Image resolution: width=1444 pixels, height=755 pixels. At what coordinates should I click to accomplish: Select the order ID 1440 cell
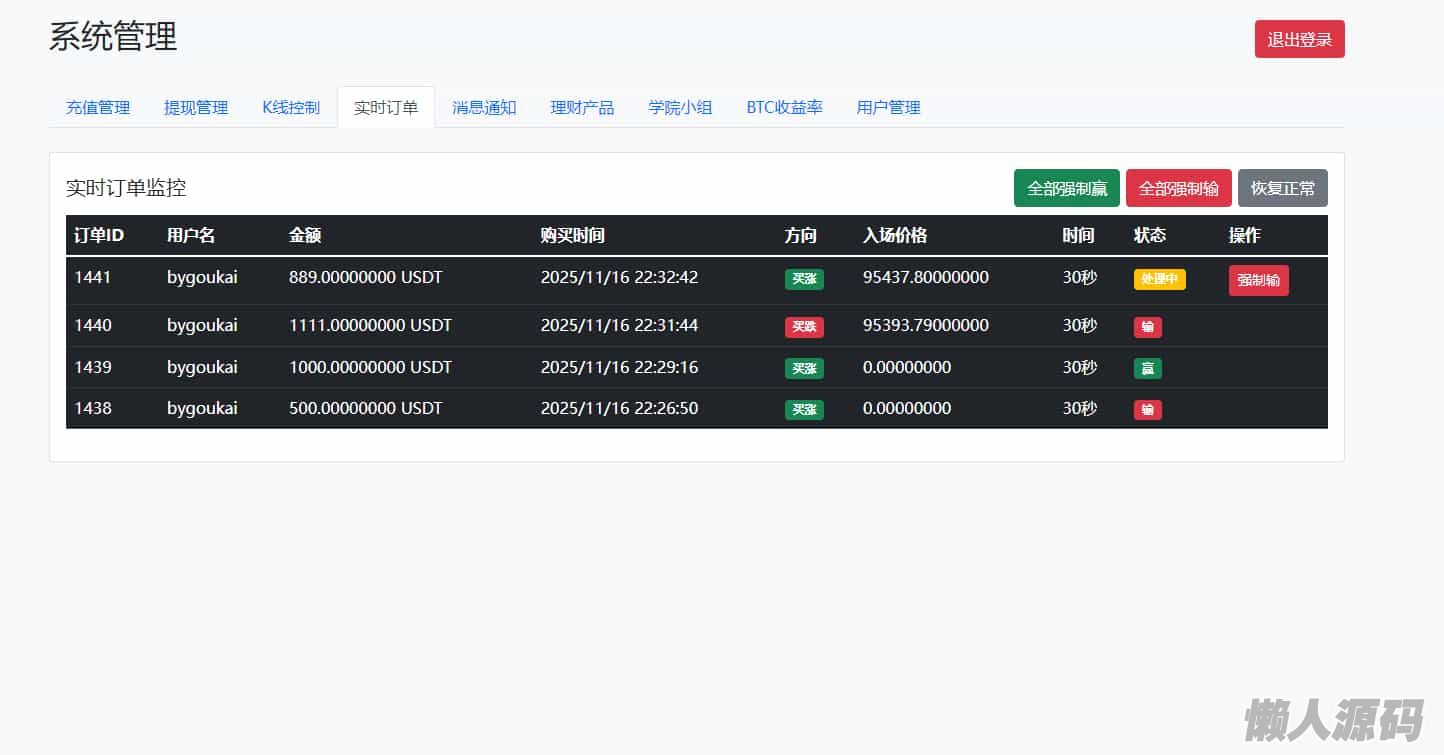pos(93,326)
